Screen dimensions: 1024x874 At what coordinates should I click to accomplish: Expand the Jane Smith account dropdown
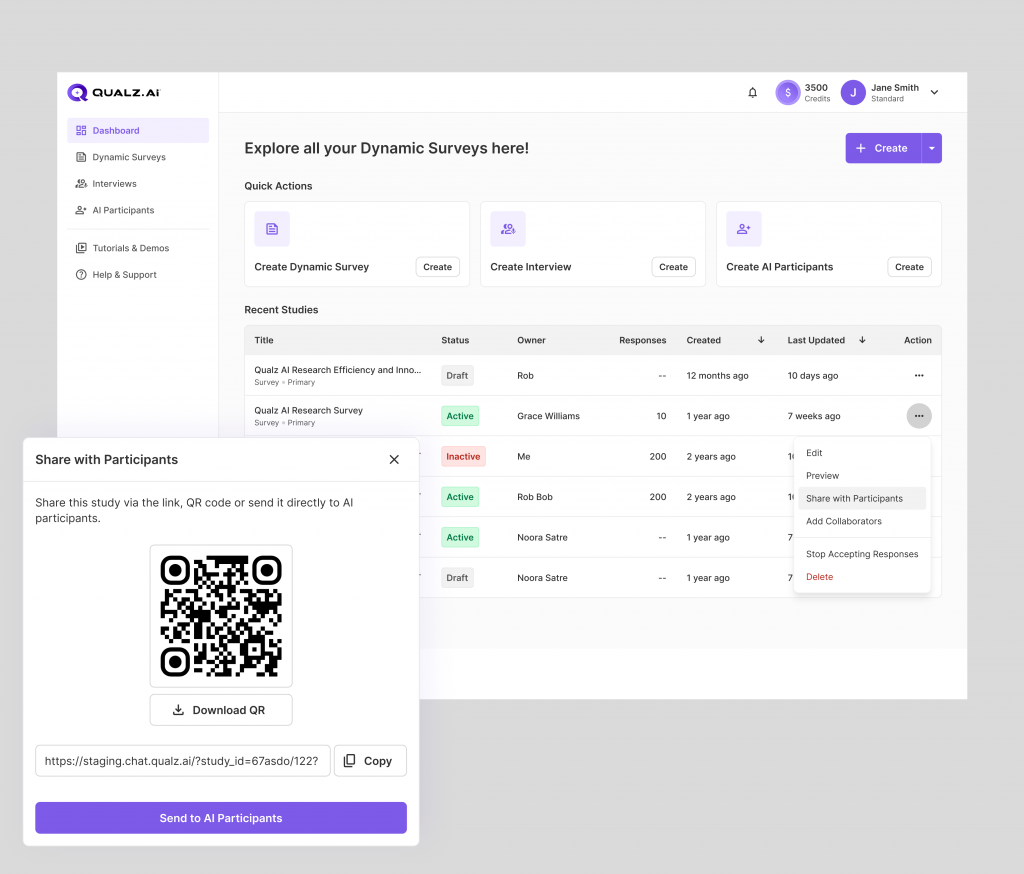tap(934, 93)
